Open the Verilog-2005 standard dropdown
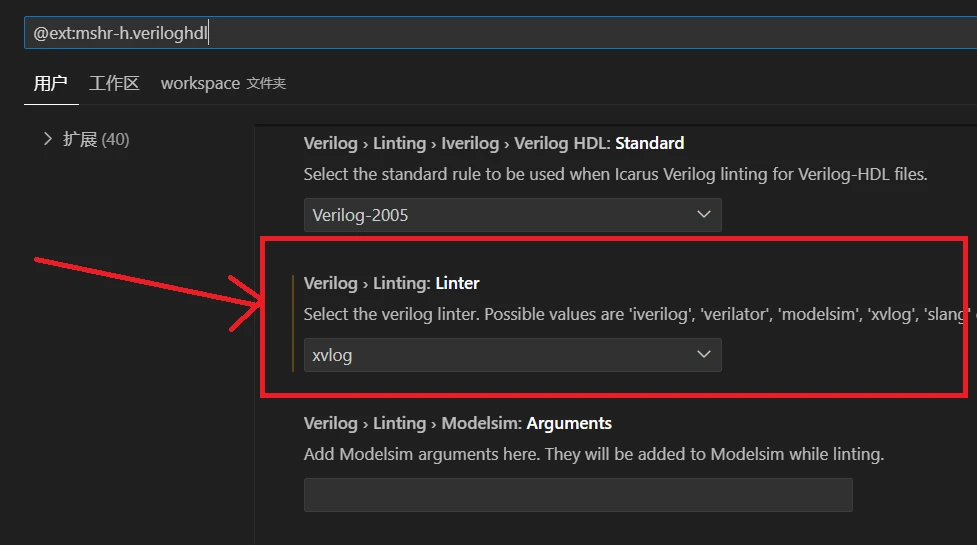Image resolution: width=977 pixels, height=545 pixels. coord(512,215)
